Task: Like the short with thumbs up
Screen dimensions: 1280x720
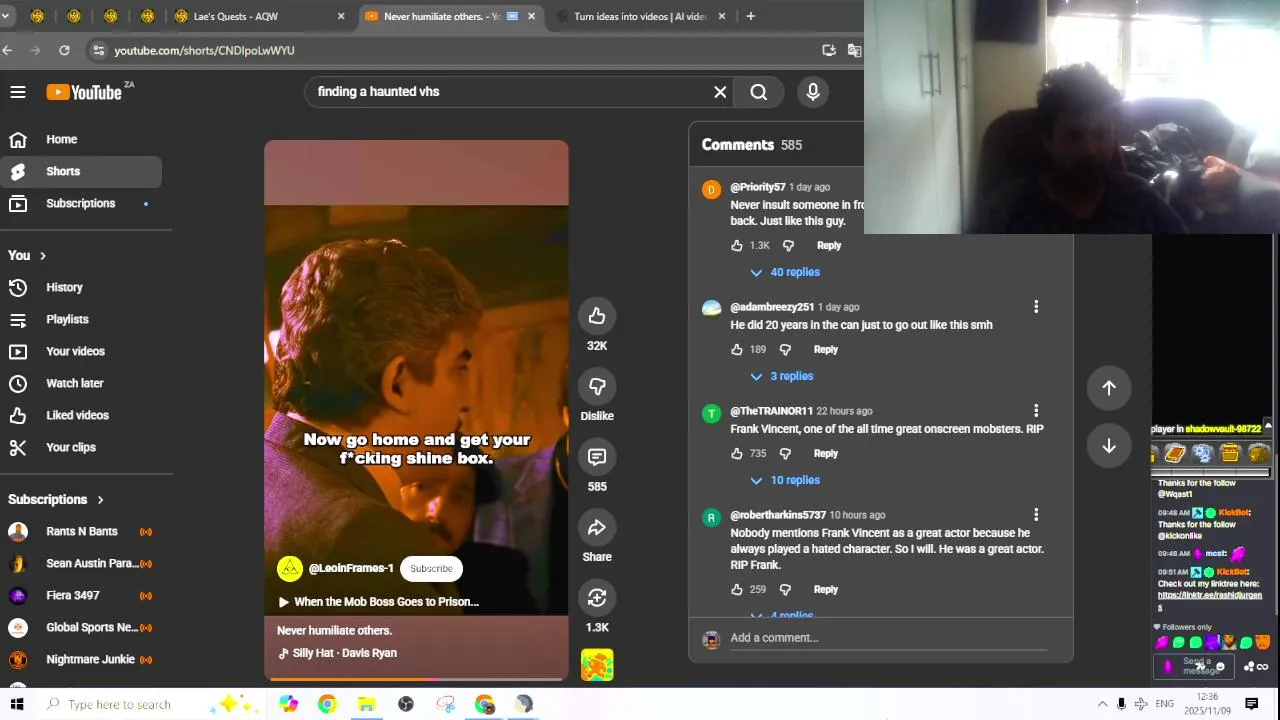Action: tap(597, 316)
